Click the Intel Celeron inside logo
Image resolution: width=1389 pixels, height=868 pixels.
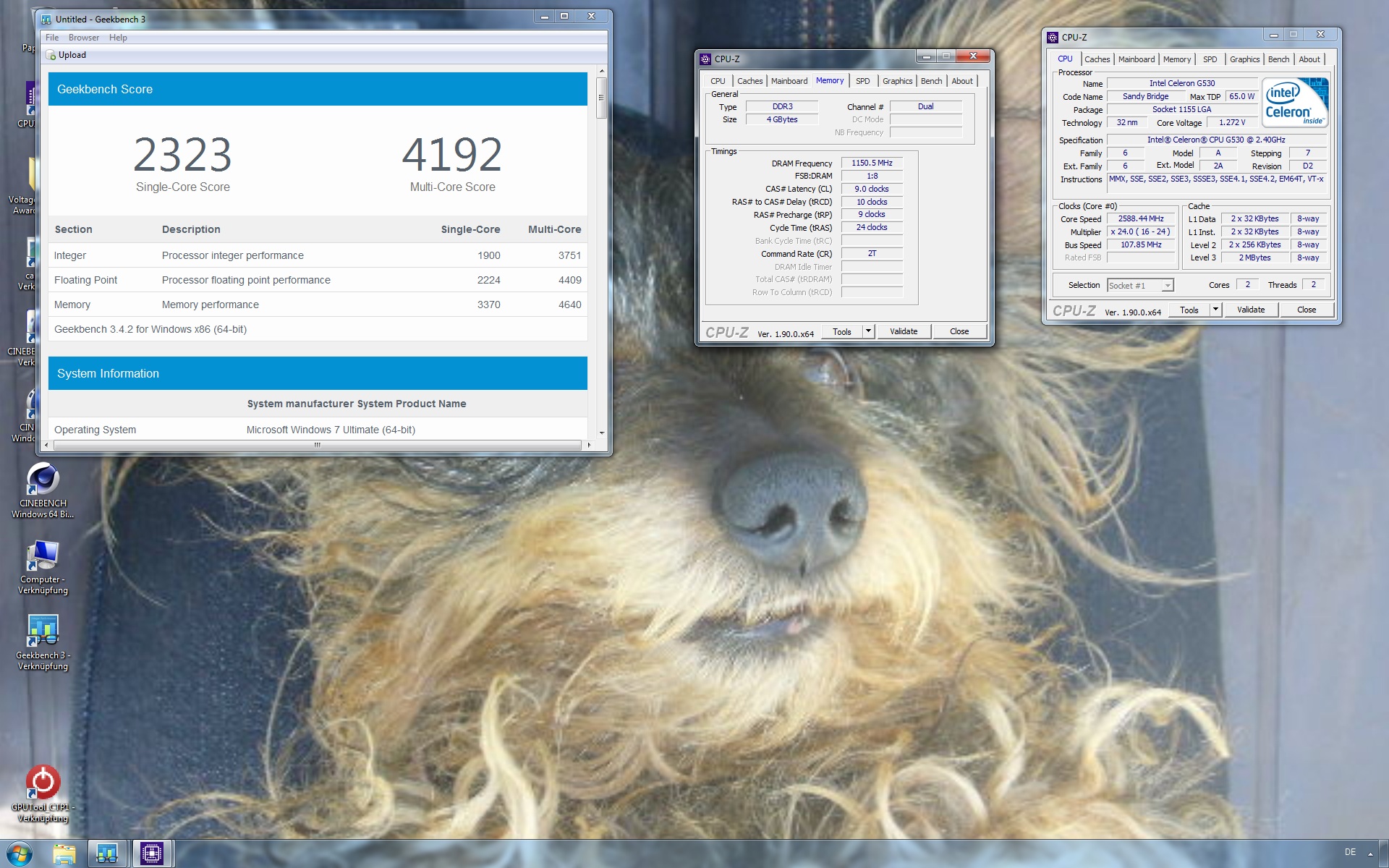pos(1295,103)
